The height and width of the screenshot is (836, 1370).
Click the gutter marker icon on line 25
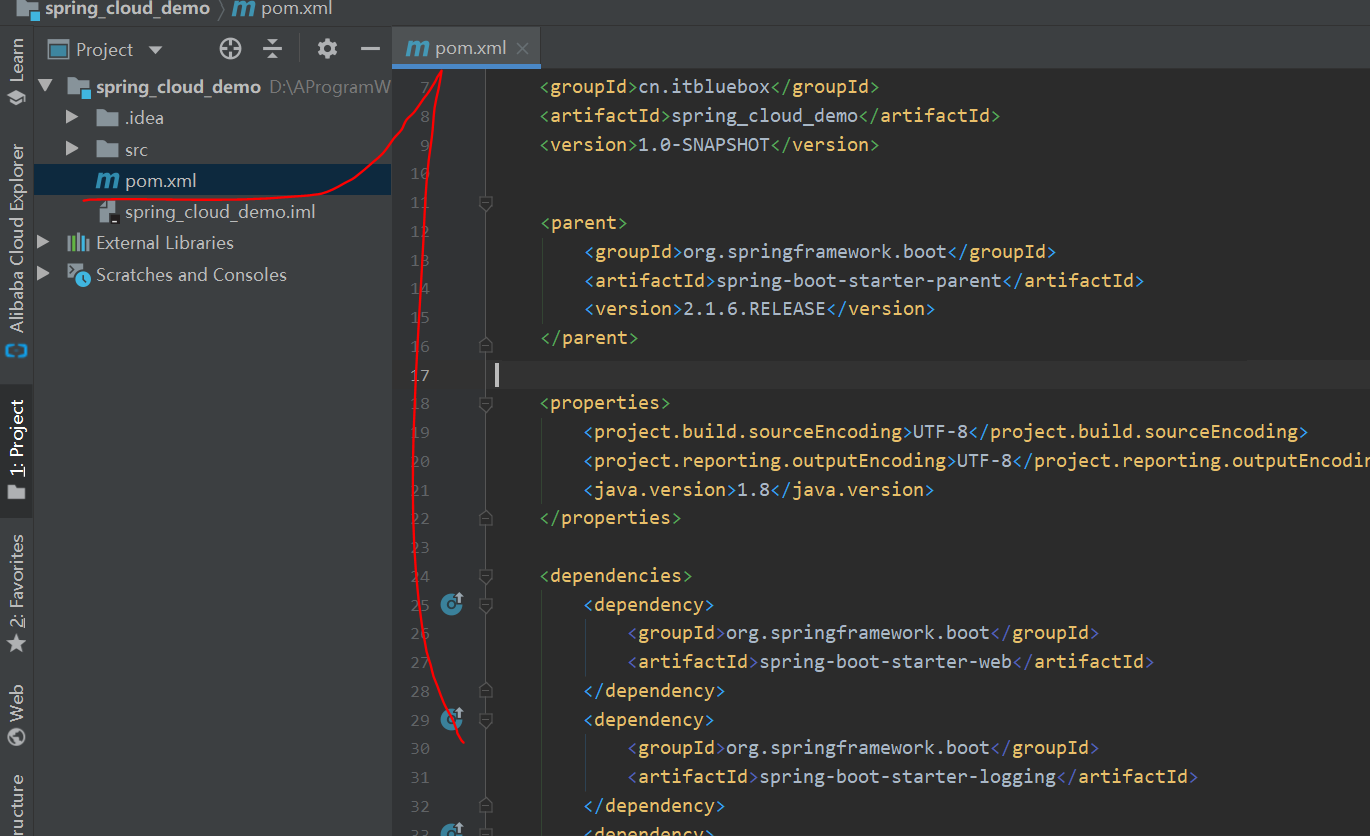click(x=452, y=604)
